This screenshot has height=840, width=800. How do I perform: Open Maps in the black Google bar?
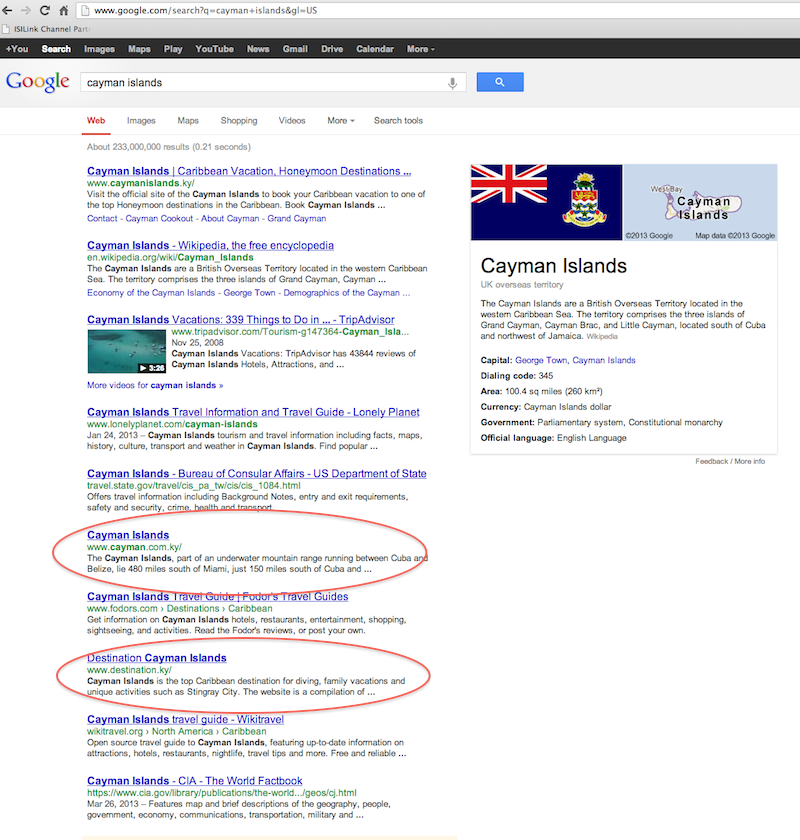click(x=139, y=49)
